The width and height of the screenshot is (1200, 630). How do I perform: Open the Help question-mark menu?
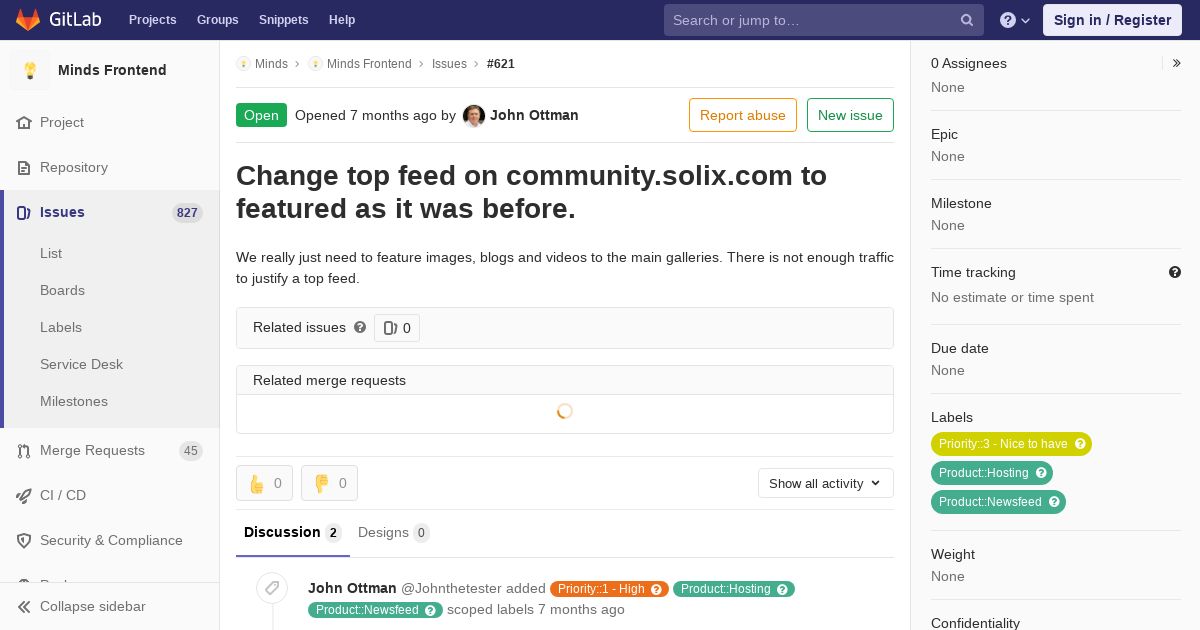(x=1015, y=20)
